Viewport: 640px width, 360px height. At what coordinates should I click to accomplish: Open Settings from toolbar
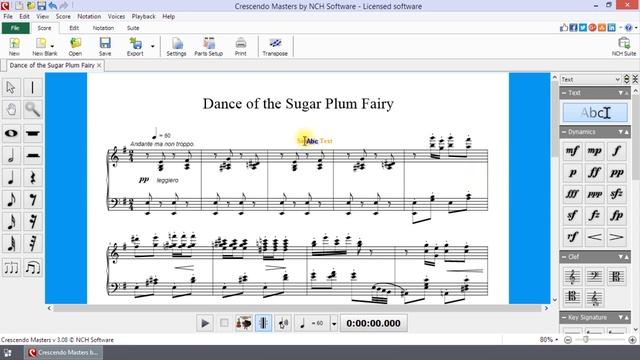(176, 47)
